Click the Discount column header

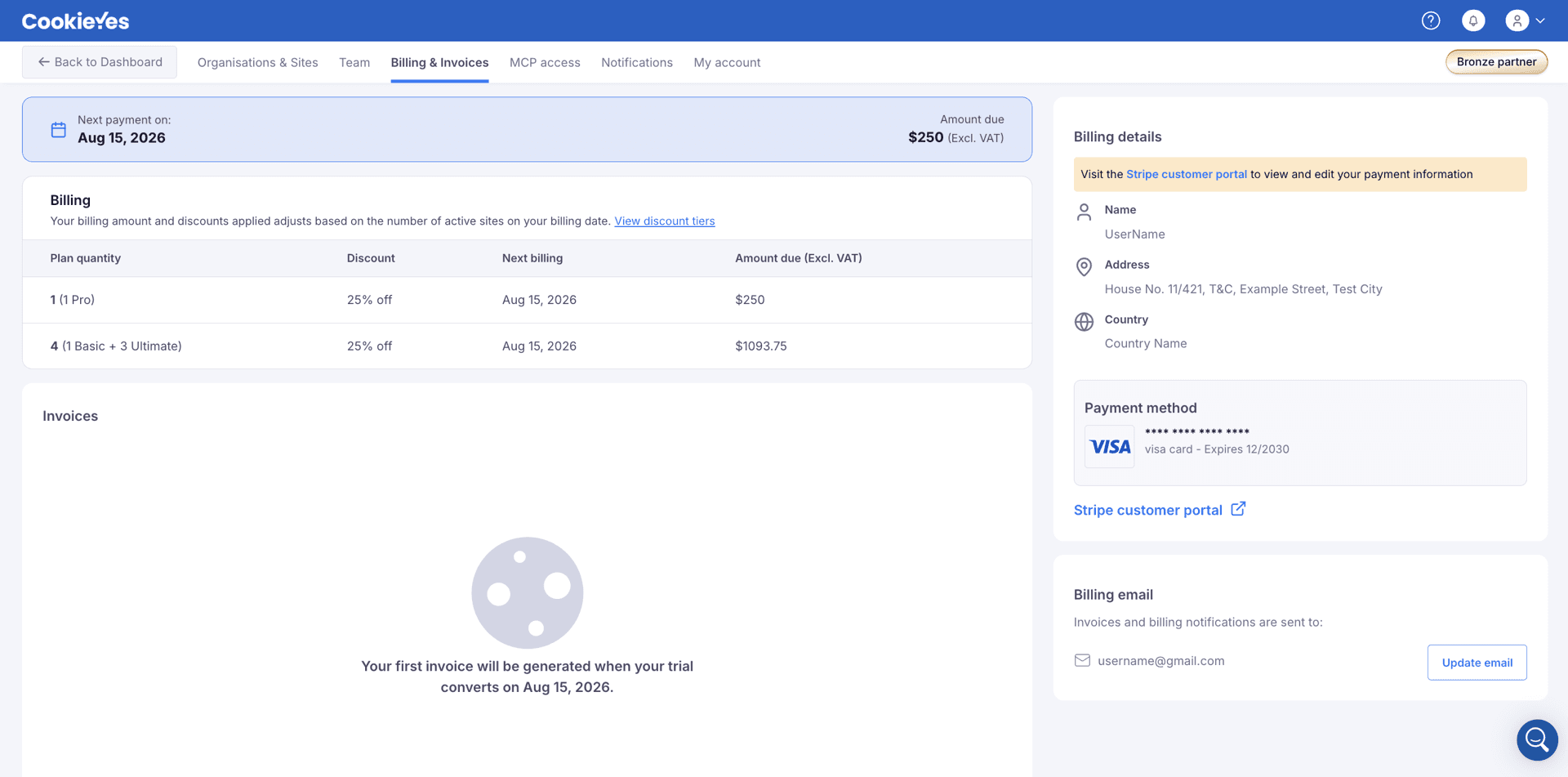(371, 258)
